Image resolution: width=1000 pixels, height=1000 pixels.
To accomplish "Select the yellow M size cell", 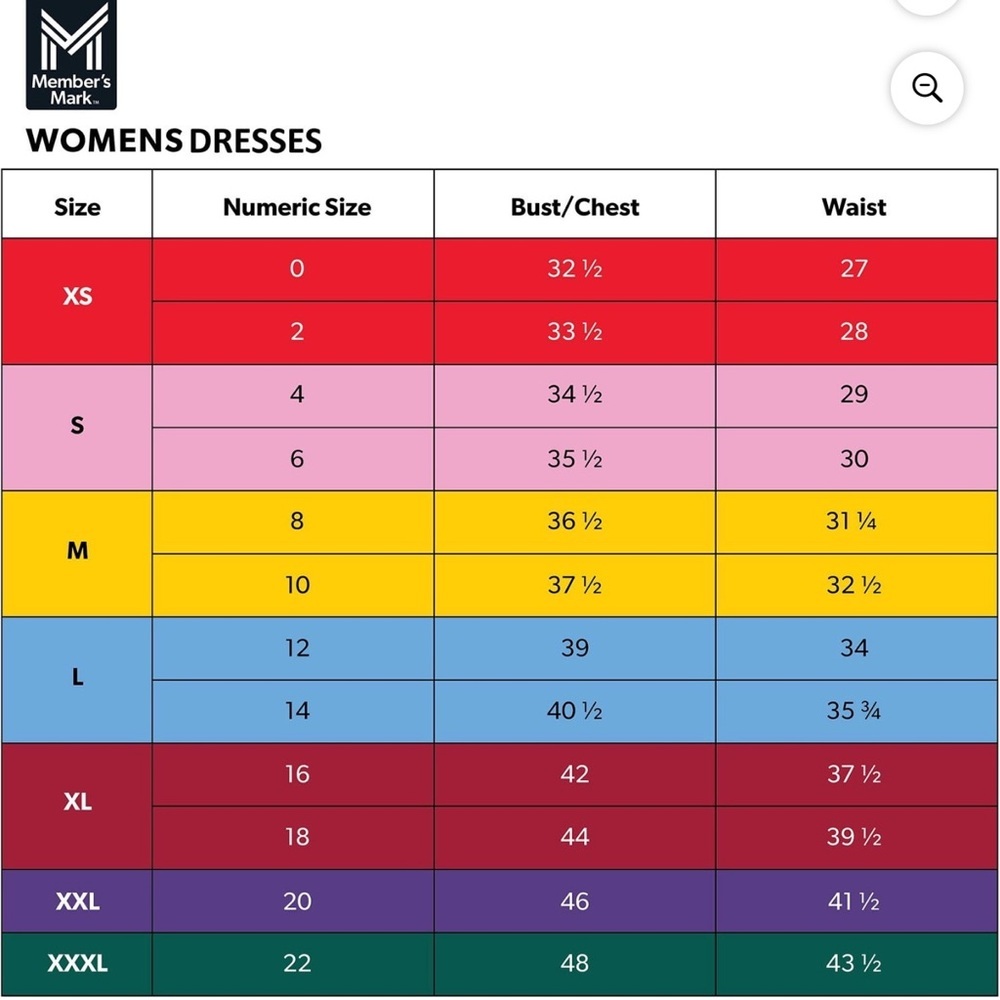I will [x=77, y=554].
